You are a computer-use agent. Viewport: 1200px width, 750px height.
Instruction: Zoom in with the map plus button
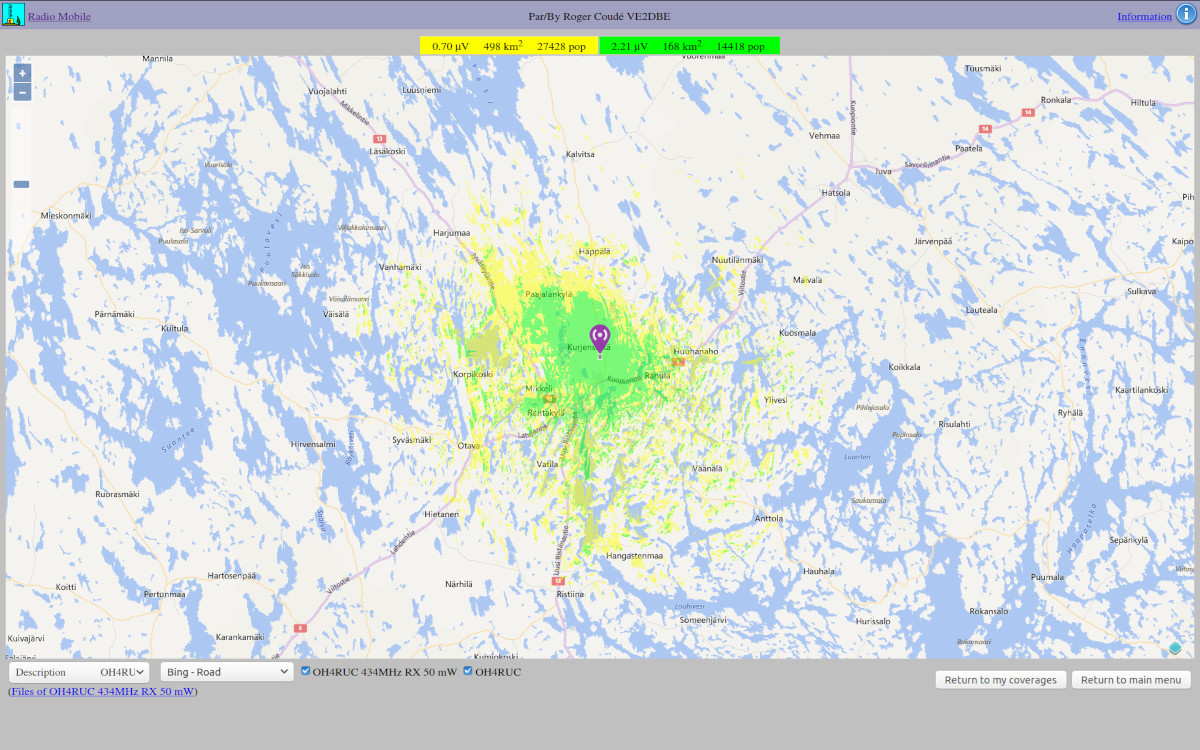point(22,74)
